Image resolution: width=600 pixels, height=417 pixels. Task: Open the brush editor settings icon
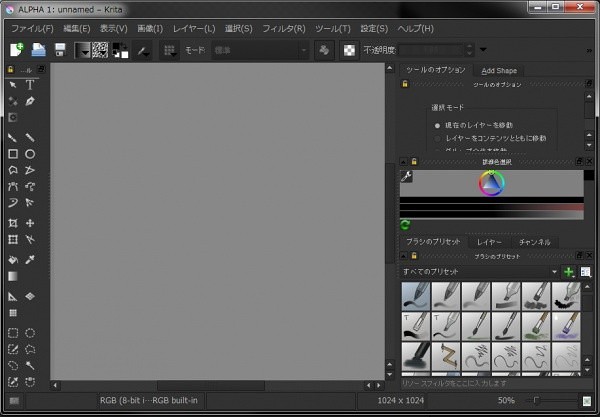tap(142, 50)
